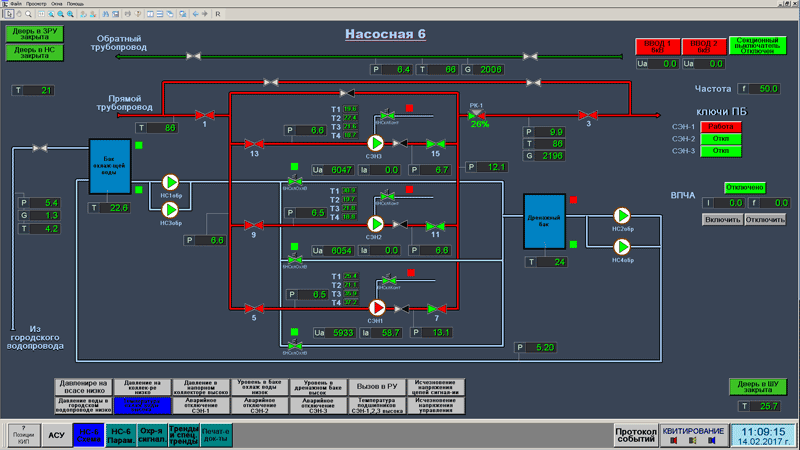Click the СЭН3 pump symbol
The image size is (800, 450).
point(376,143)
